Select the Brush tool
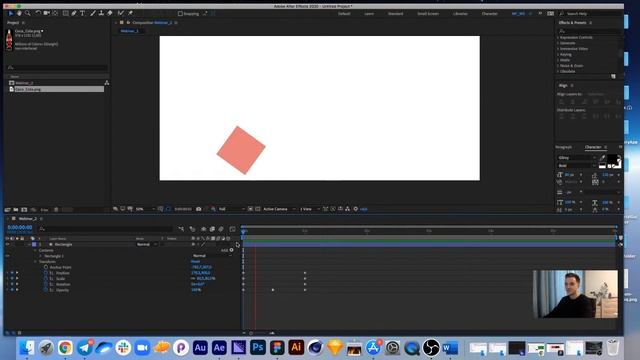Viewport: 640px width, 360px height. pyautogui.click(x=93, y=13)
